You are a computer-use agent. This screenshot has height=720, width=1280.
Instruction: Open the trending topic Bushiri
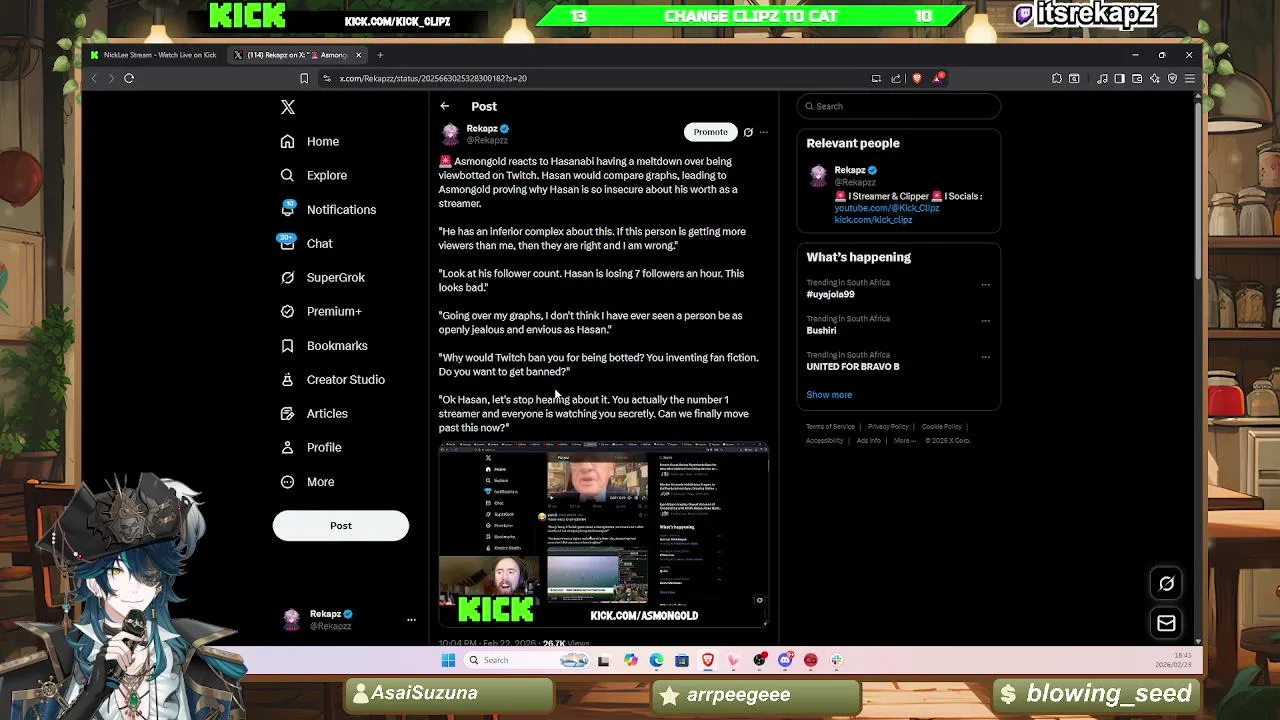pyautogui.click(x=821, y=331)
